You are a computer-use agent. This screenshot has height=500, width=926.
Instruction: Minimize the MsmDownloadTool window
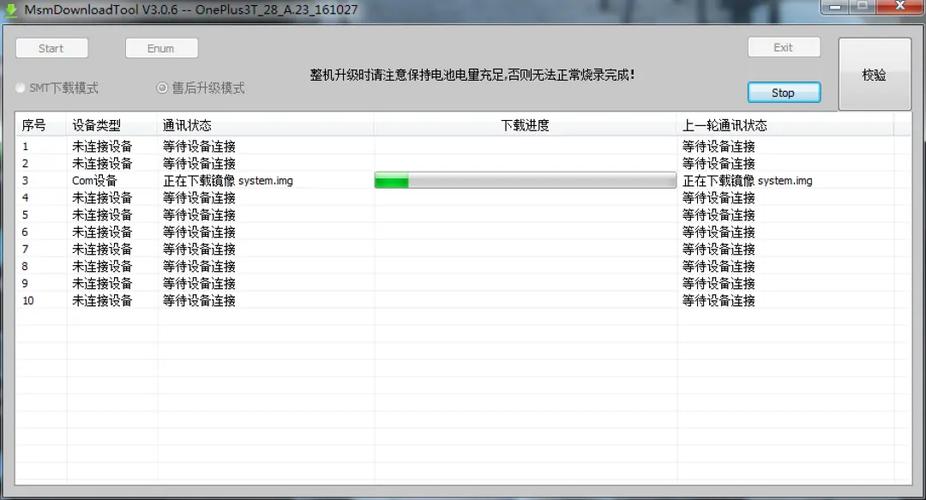point(835,7)
